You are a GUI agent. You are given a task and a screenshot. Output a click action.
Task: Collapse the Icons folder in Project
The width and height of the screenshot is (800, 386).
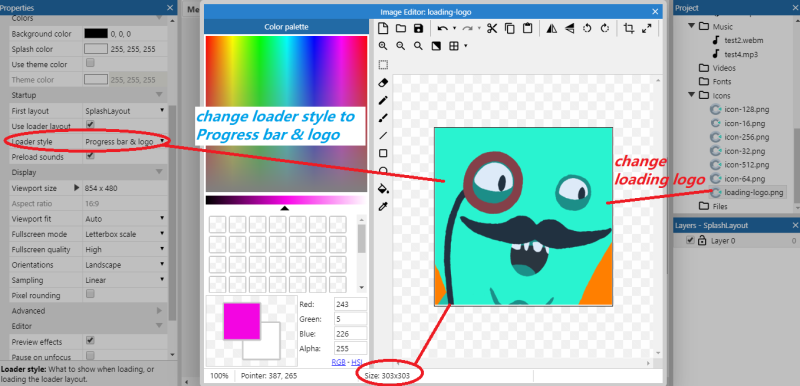pyautogui.click(x=692, y=95)
